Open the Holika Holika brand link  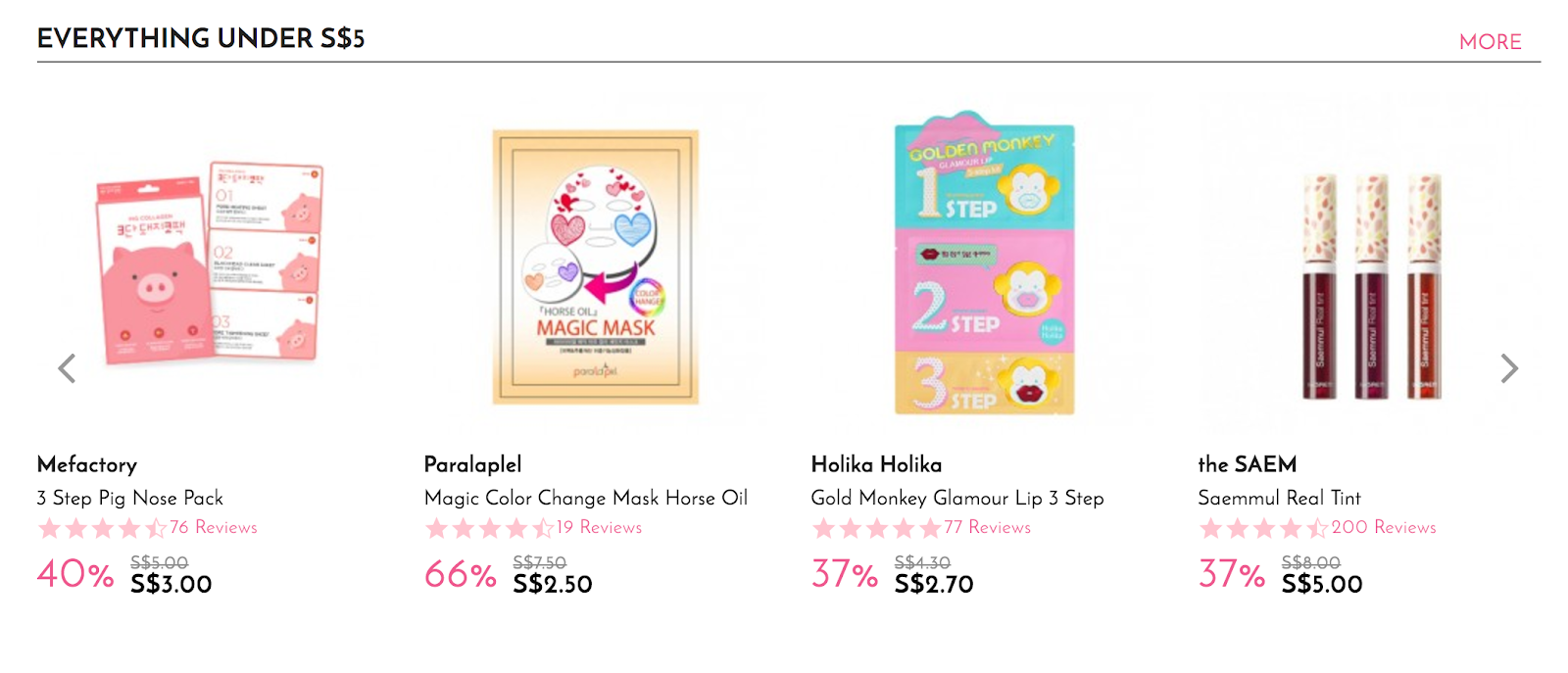876,464
